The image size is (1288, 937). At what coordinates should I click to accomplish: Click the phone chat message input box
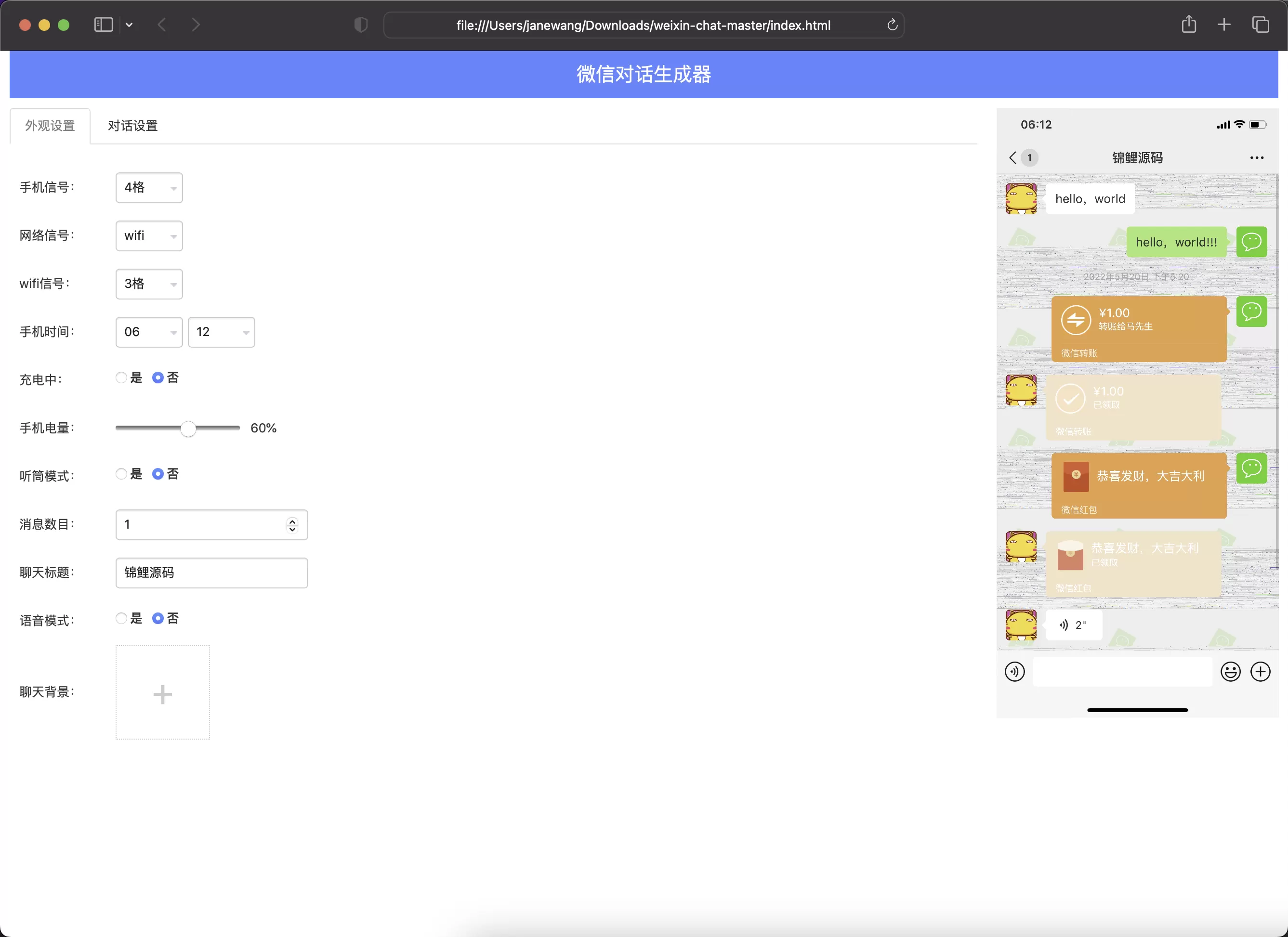coord(1122,672)
